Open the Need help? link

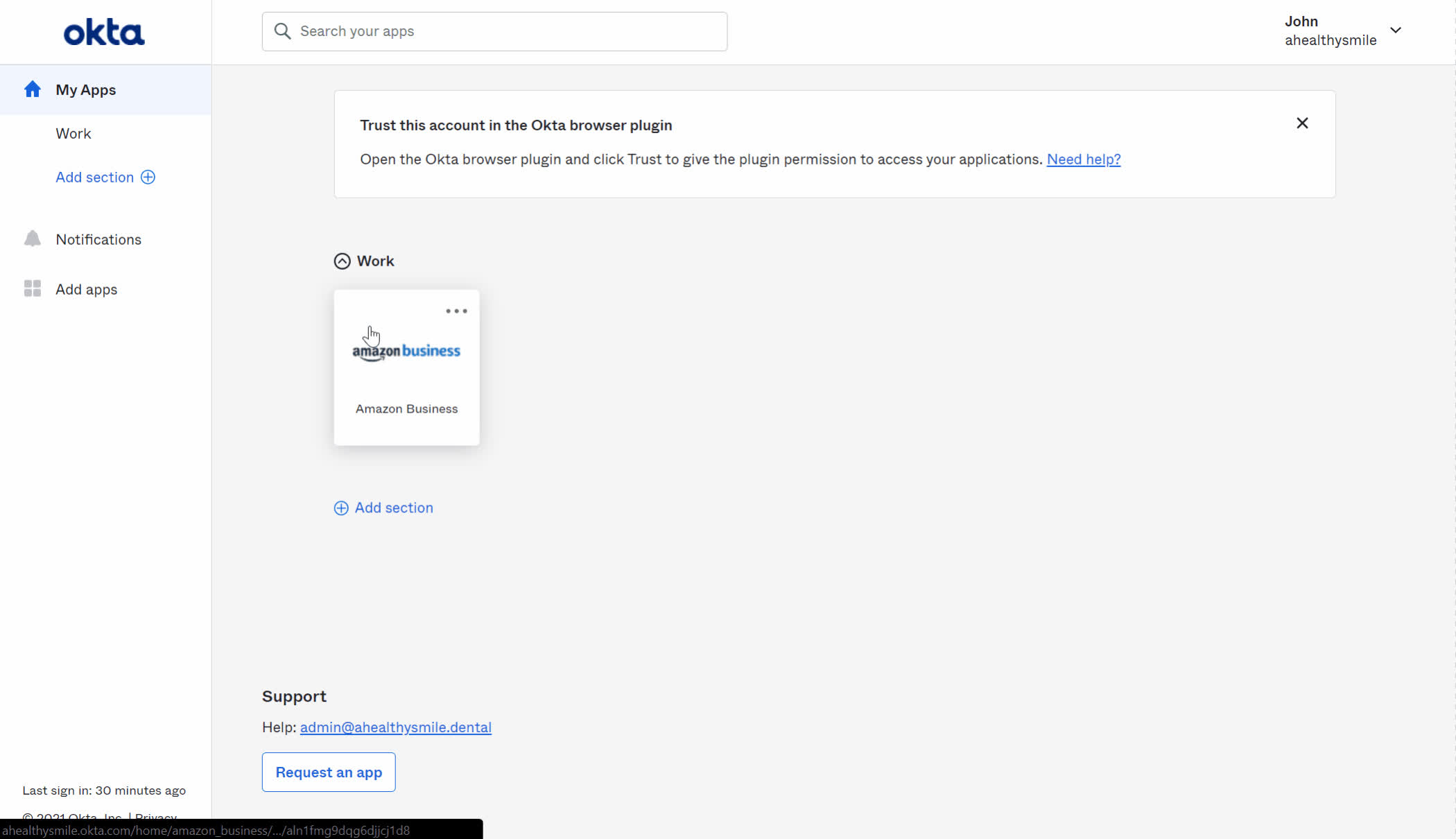[1083, 159]
